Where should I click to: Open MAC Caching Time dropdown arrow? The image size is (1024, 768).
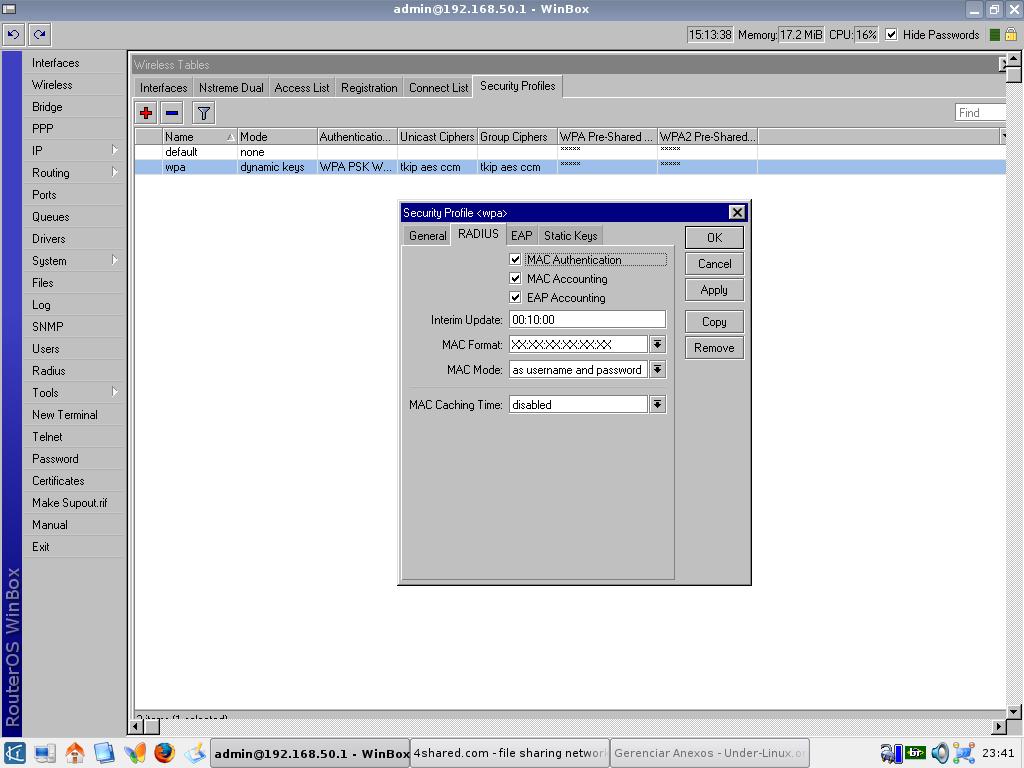point(658,404)
